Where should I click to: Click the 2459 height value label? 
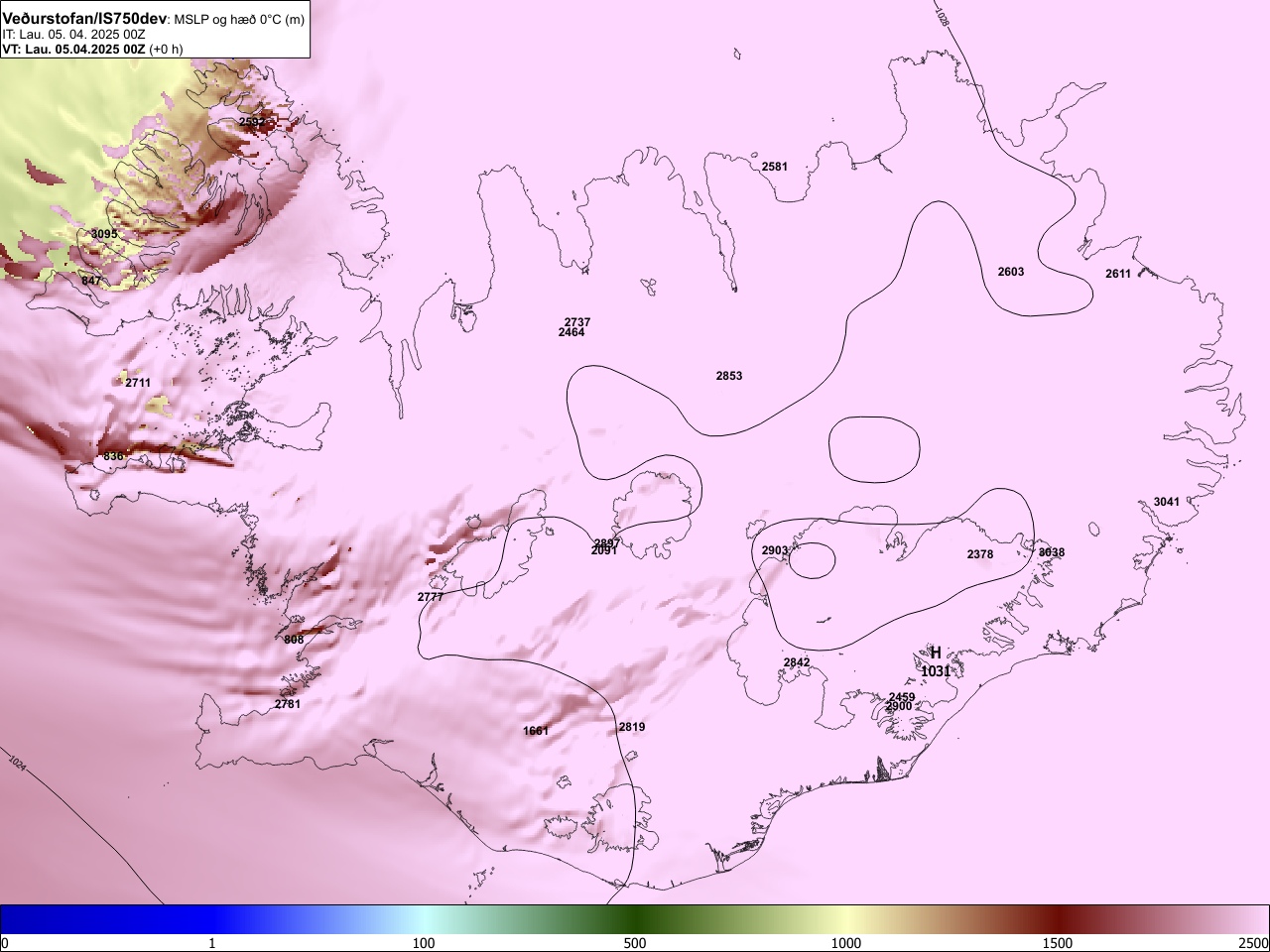[x=902, y=697]
